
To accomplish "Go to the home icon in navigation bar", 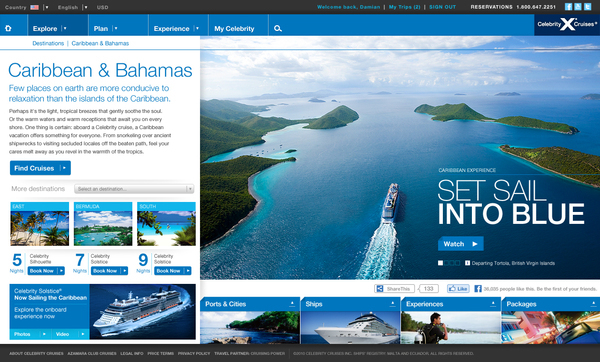I will (x=8, y=28).
